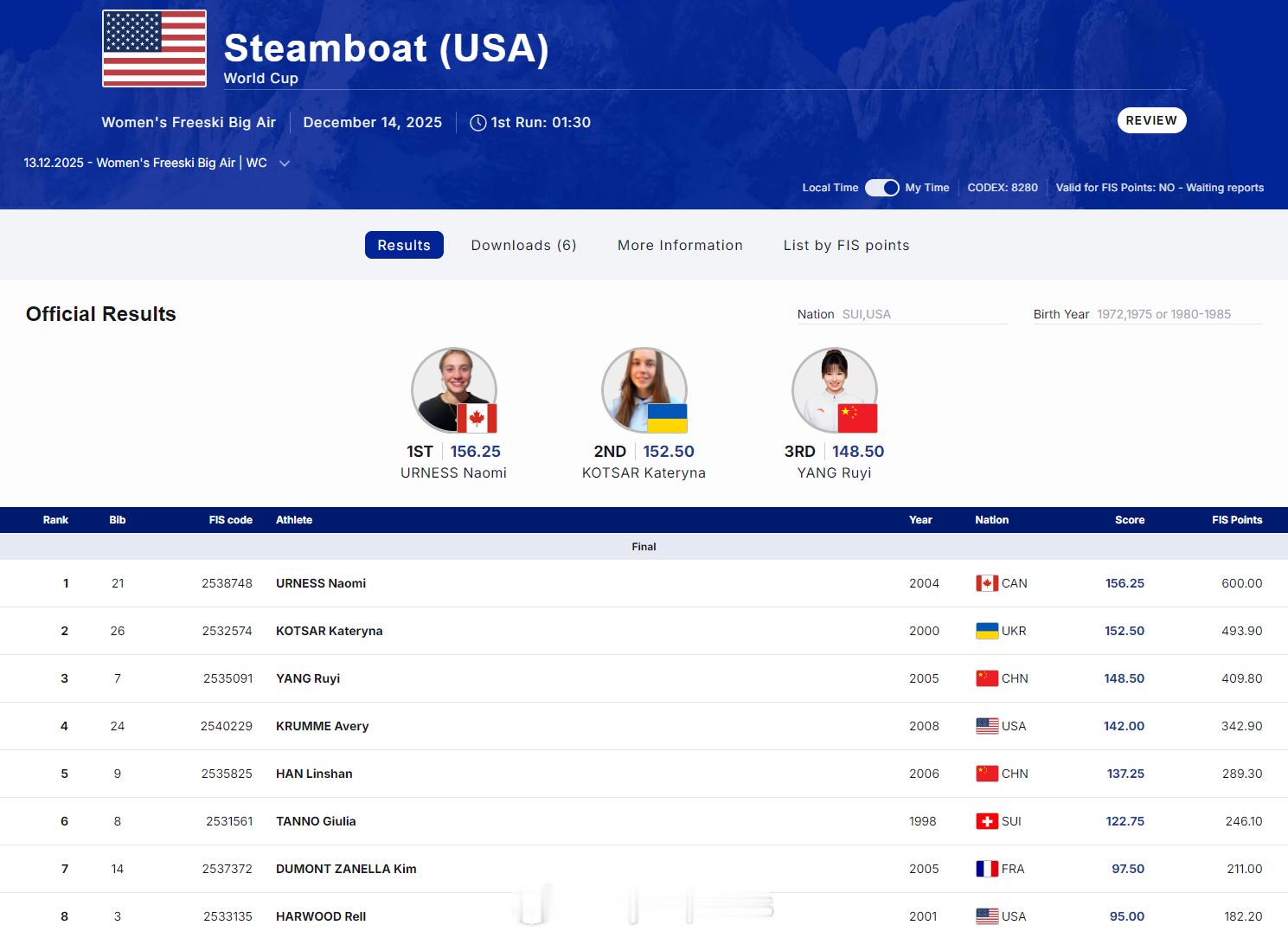1288x938 pixels.
Task: Click the France flag in Dumont Zanella row
Action: pyautogui.click(x=986, y=869)
